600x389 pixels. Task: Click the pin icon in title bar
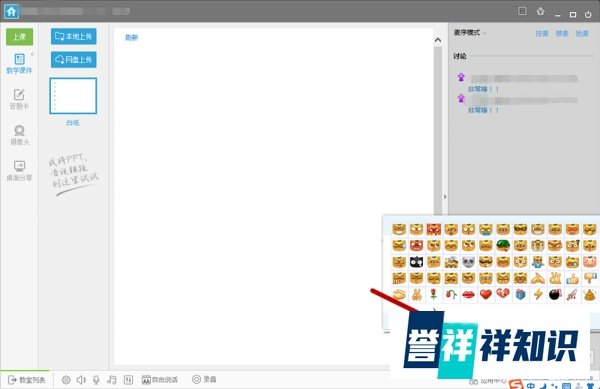click(x=540, y=11)
